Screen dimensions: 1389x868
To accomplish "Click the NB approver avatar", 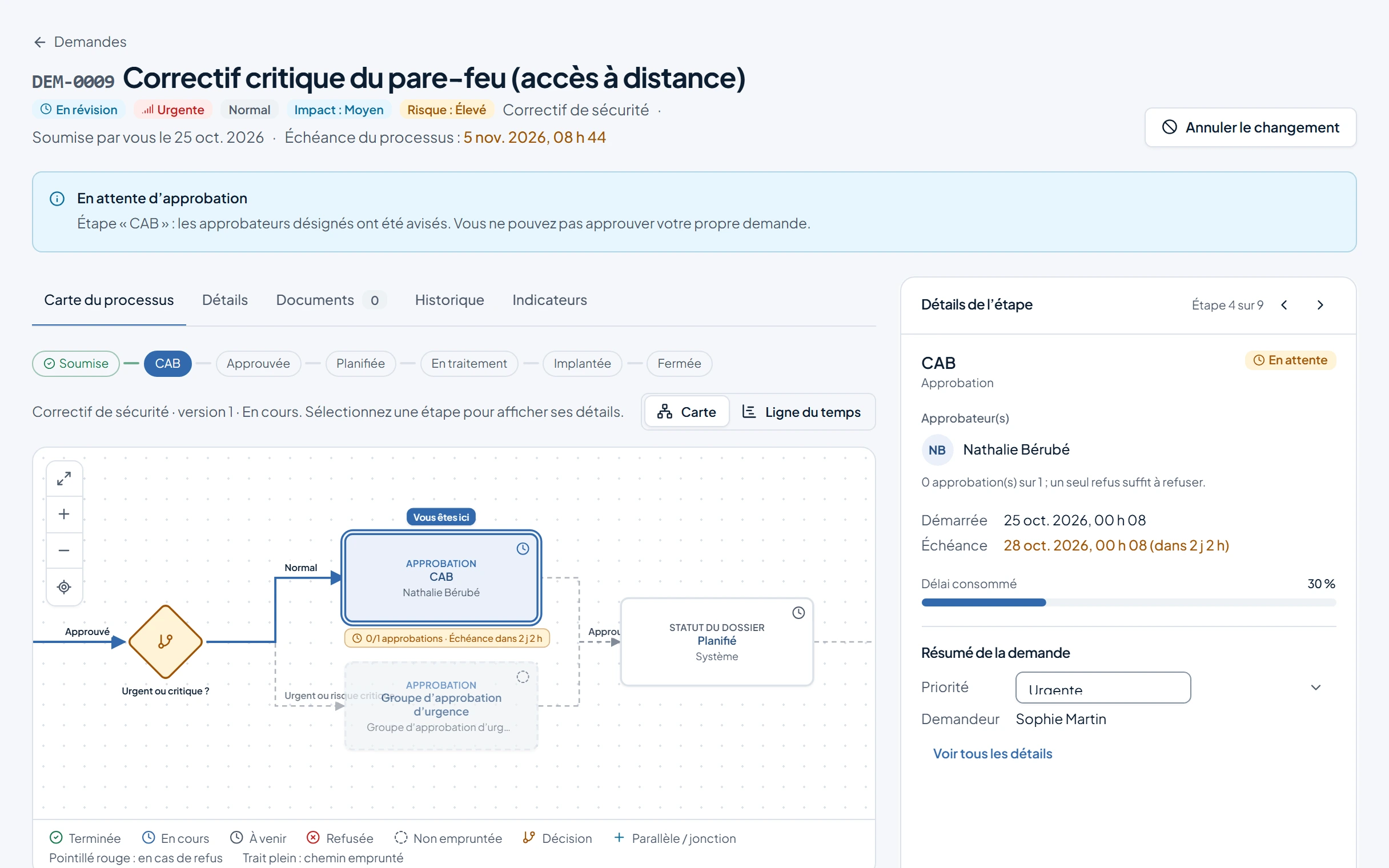I will [937, 450].
